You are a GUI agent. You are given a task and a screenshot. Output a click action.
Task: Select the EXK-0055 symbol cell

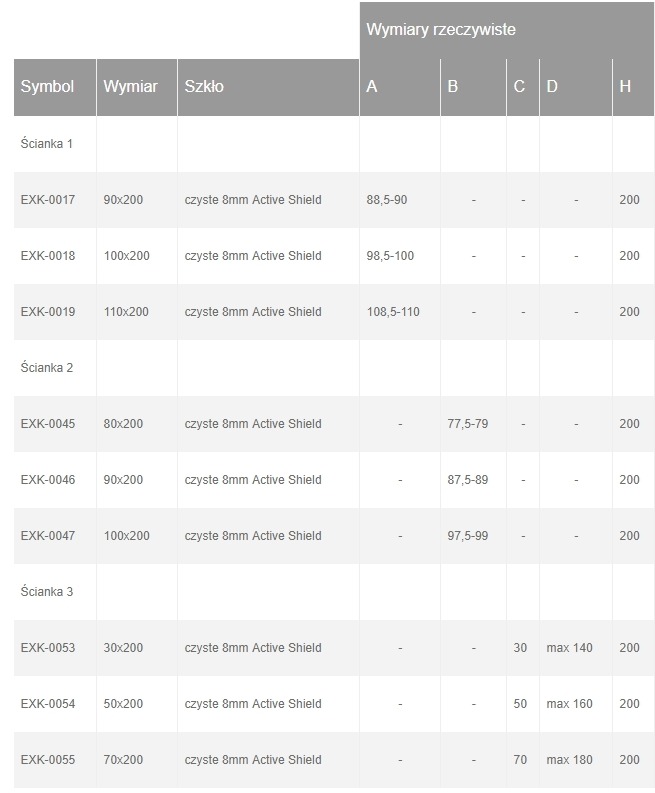[x=48, y=760]
